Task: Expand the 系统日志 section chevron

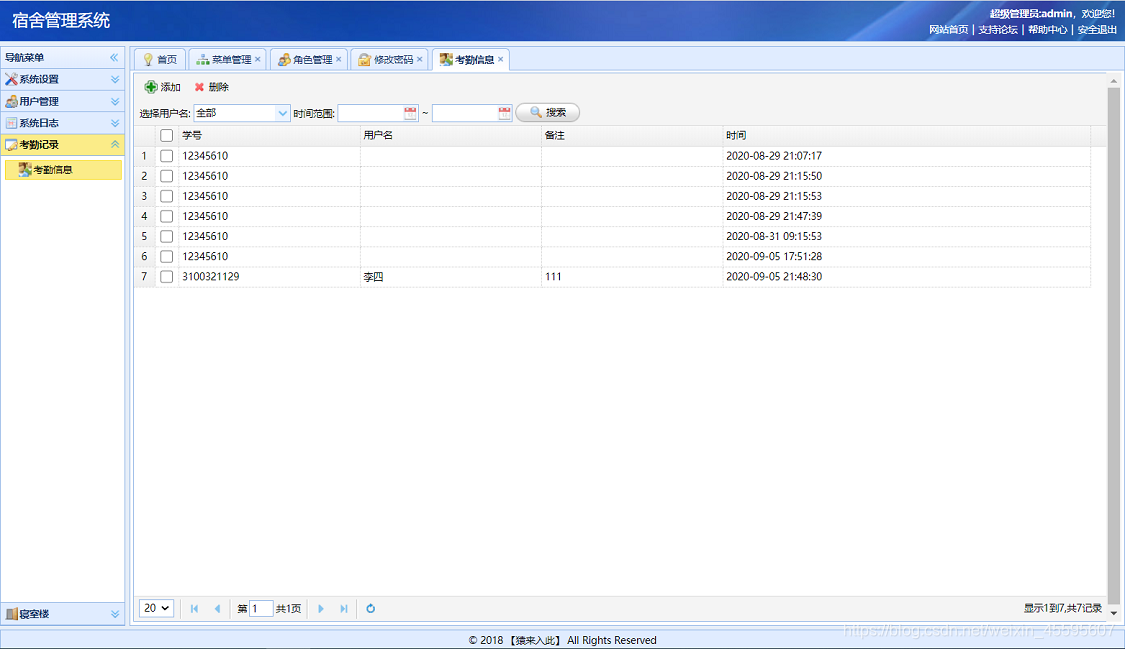Action: pyautogui.click(x=115, y=123)
